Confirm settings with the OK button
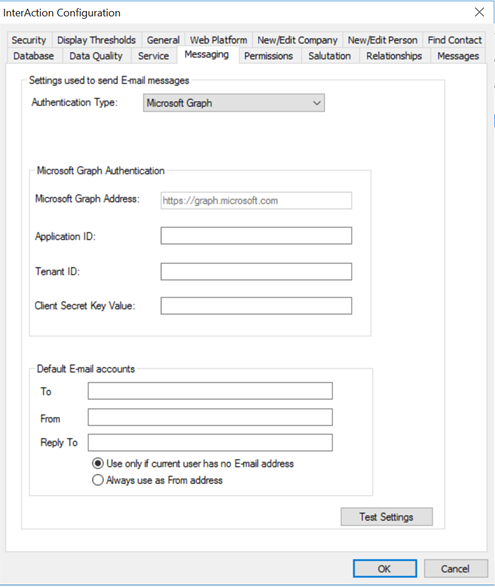 pyautogui.click(x=385, y=569)
